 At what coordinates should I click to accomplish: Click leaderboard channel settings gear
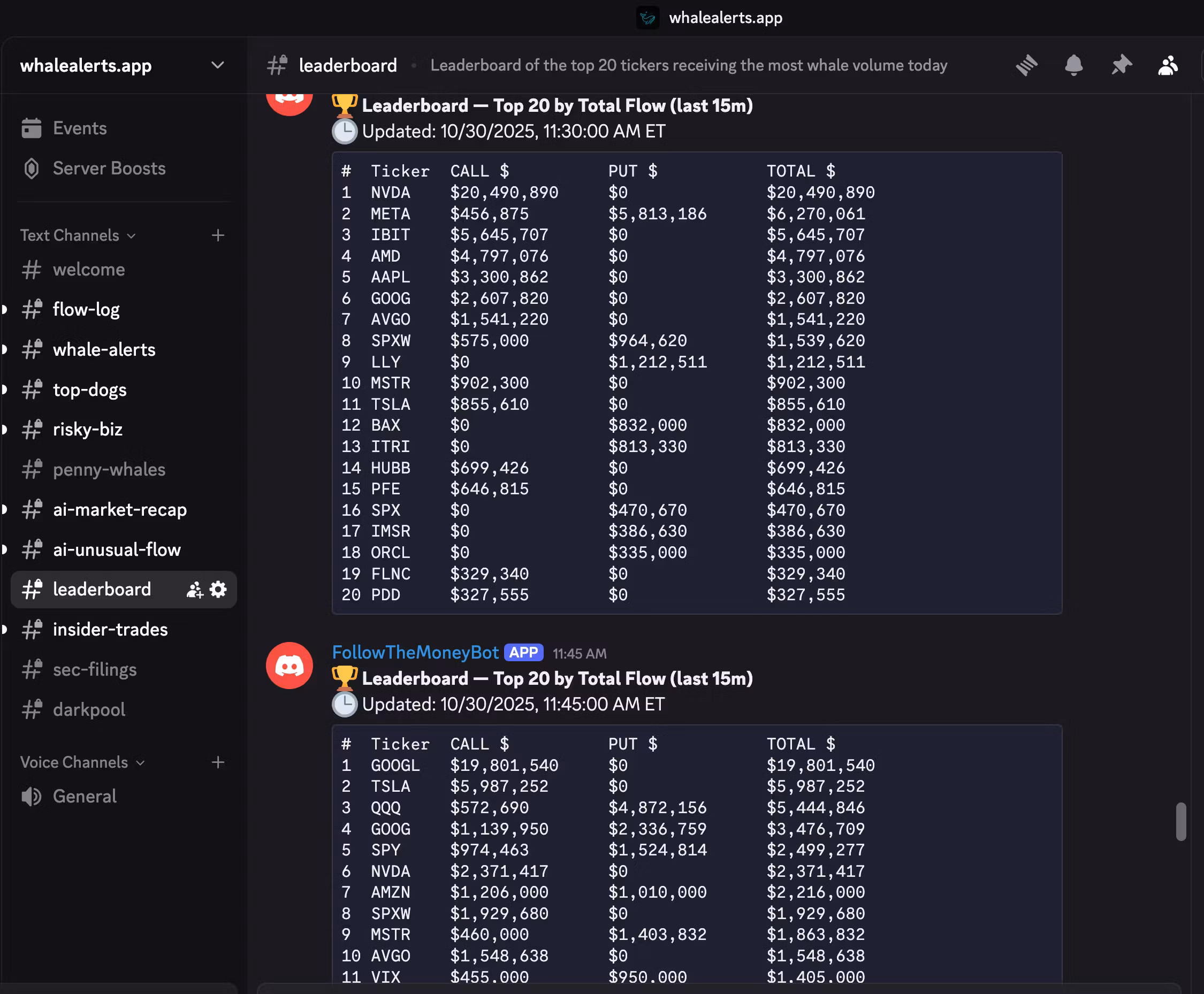[218, 589]
